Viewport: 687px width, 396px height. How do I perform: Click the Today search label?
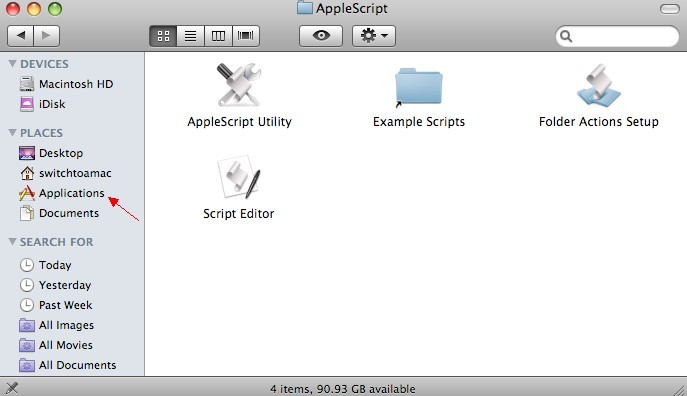(x=55, y=265)
